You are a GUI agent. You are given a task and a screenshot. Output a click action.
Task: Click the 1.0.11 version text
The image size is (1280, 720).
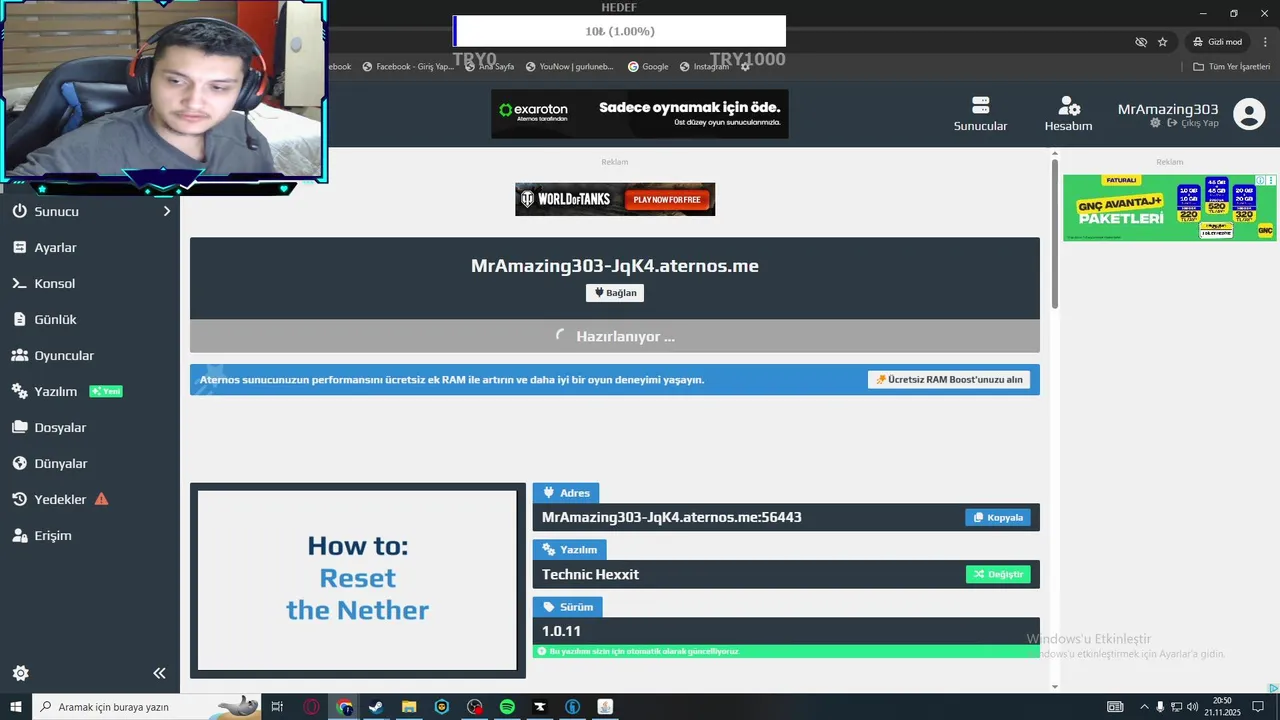[561, 631]
